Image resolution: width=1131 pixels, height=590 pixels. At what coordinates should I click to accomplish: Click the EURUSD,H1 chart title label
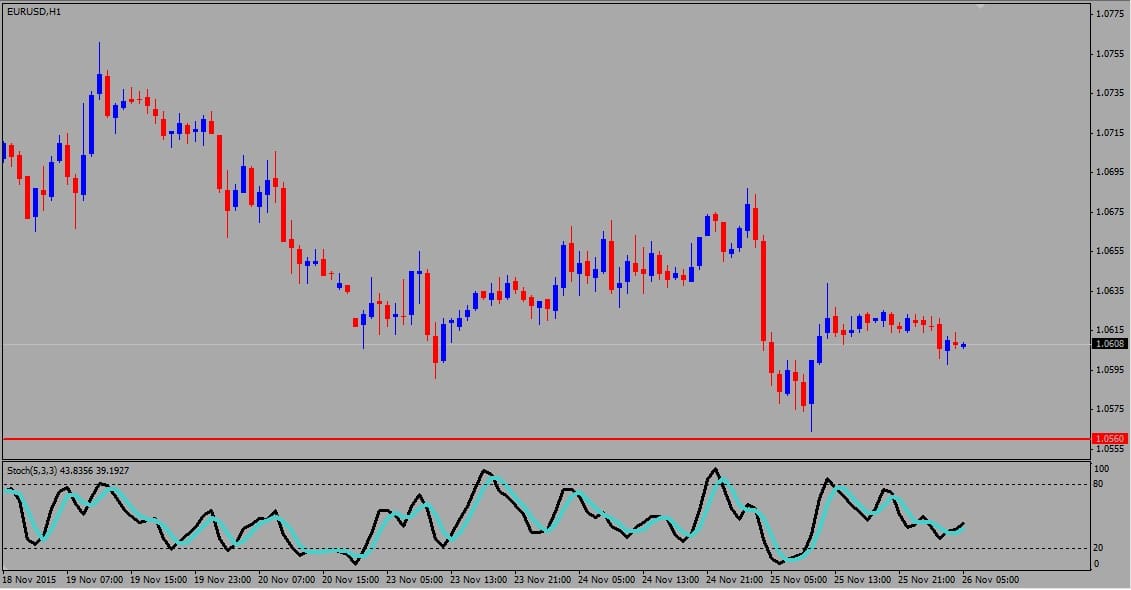34,12
